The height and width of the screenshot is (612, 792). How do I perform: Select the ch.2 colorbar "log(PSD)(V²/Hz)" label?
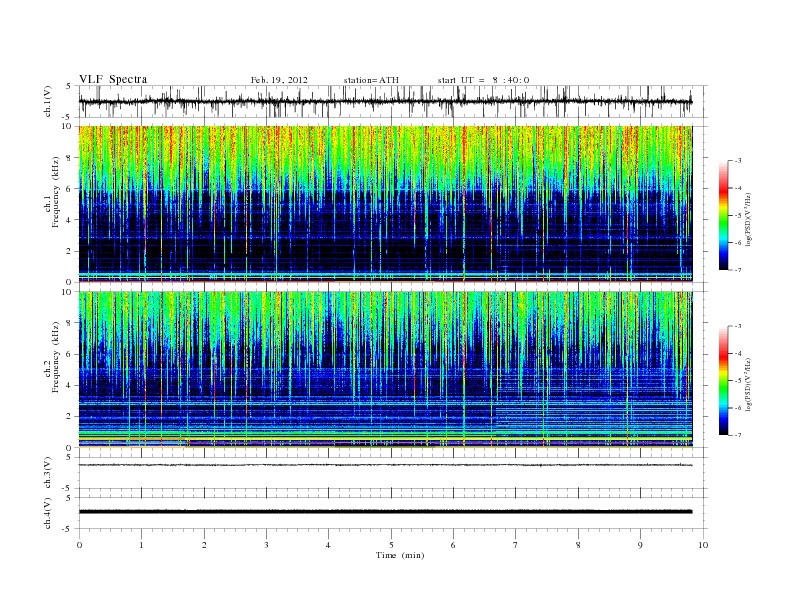click(748, 383)
